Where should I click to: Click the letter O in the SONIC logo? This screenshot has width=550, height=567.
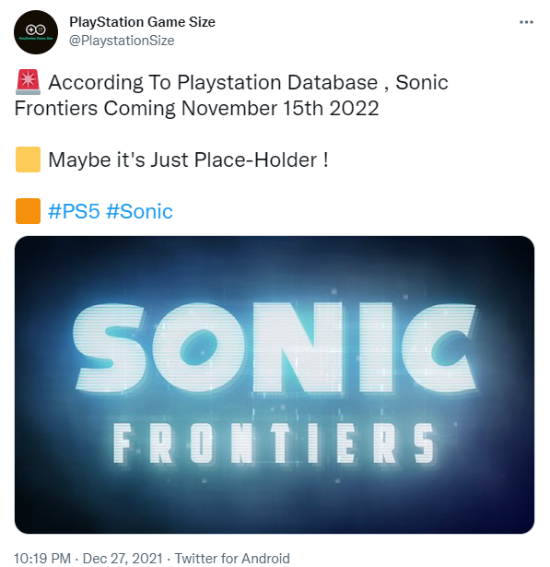point(200,348)
